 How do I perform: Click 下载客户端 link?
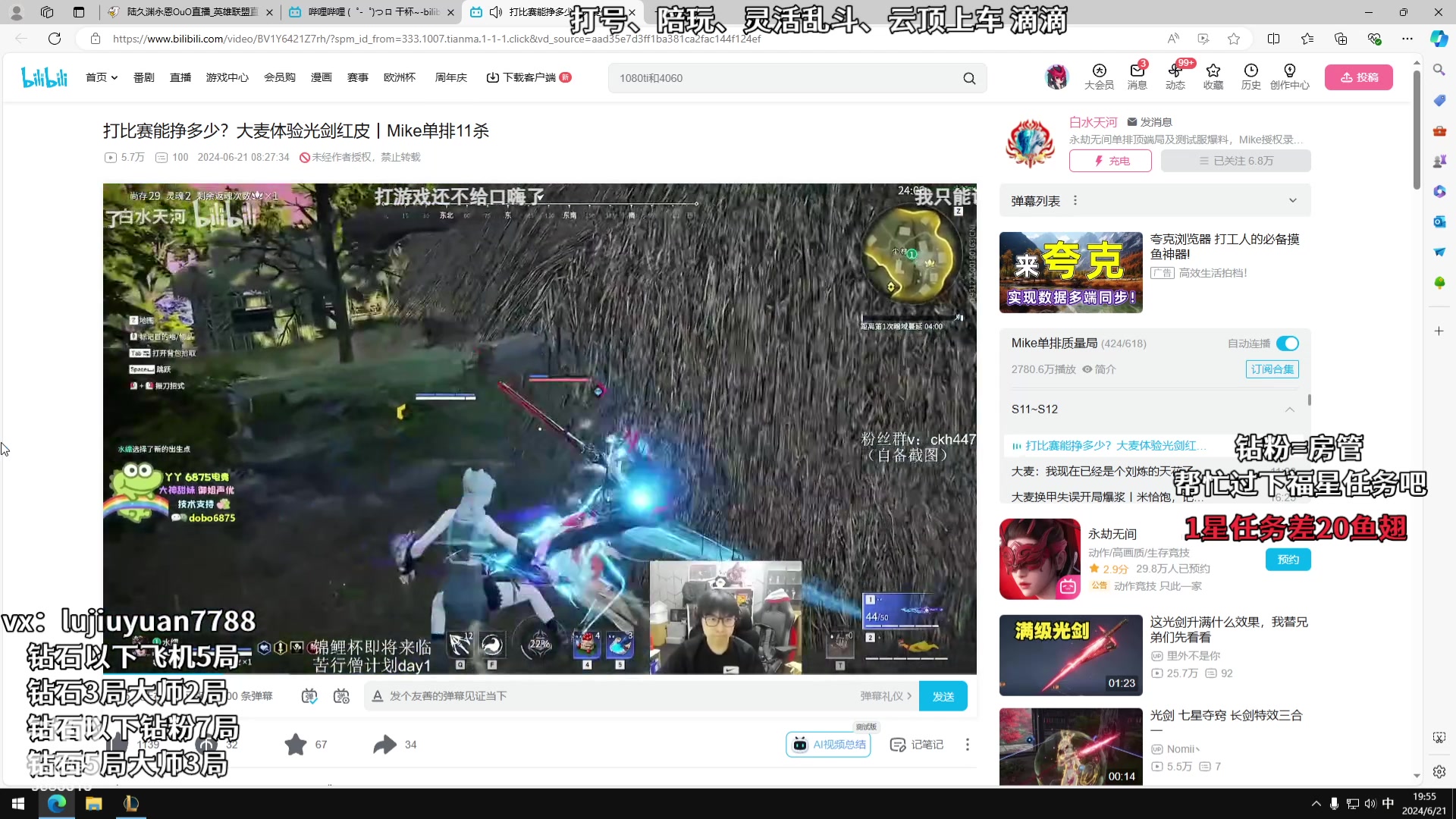point(529,77)
